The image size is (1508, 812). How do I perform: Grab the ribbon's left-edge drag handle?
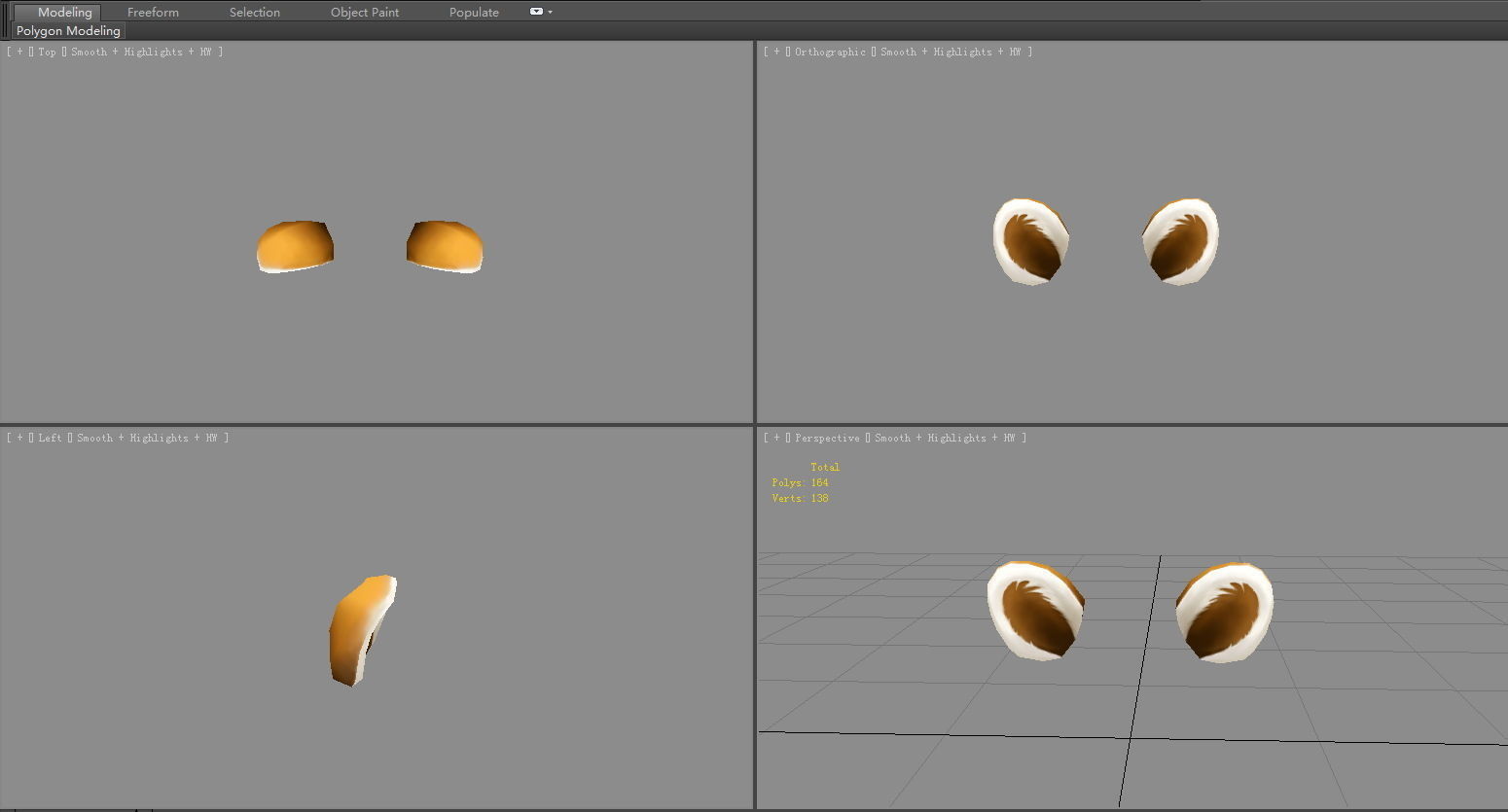[x=6, y=13]
